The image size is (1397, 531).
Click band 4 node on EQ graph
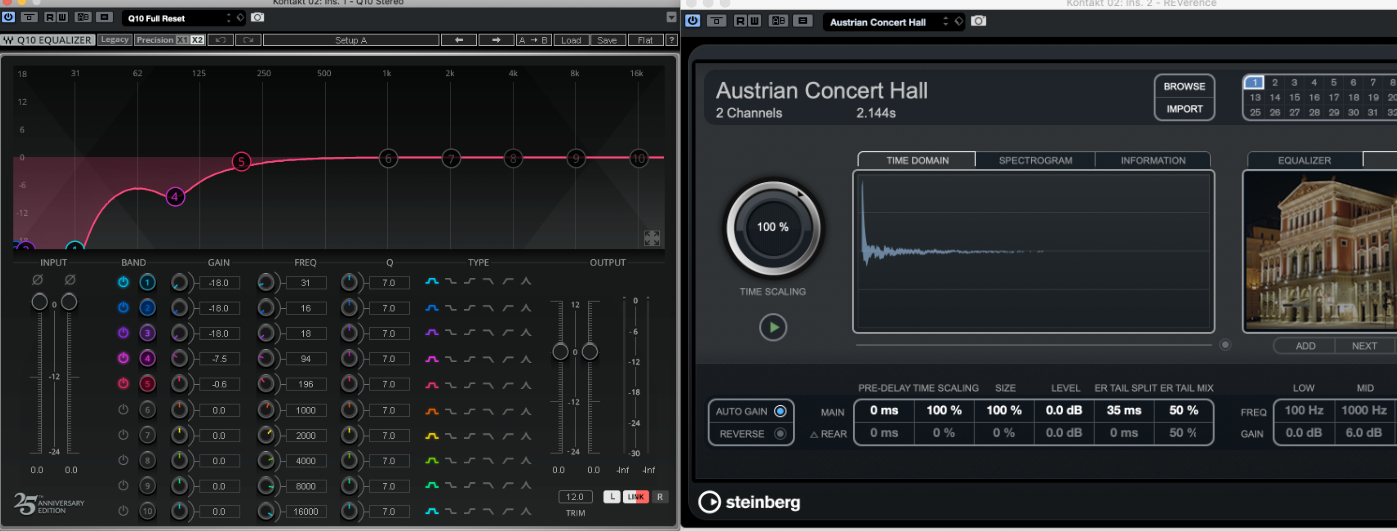(x=175, y=196)
